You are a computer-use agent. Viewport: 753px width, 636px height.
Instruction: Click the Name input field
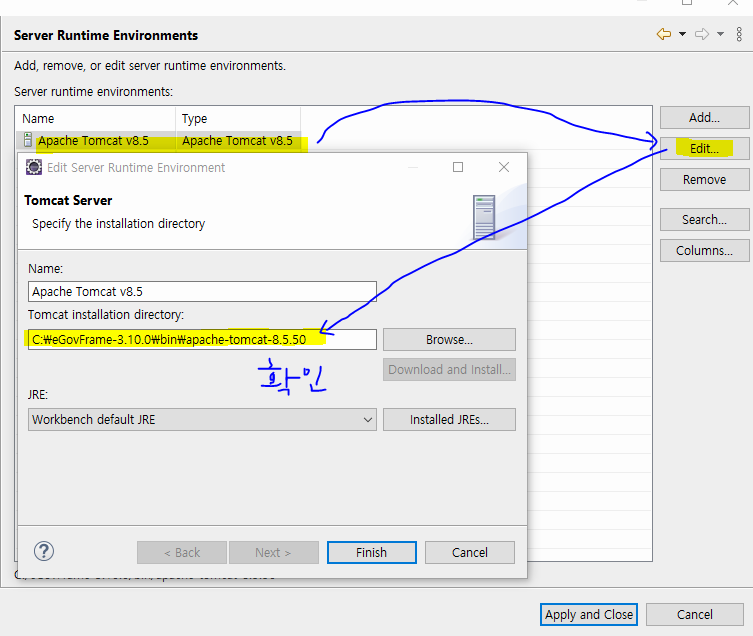click(x=202, y=292)
